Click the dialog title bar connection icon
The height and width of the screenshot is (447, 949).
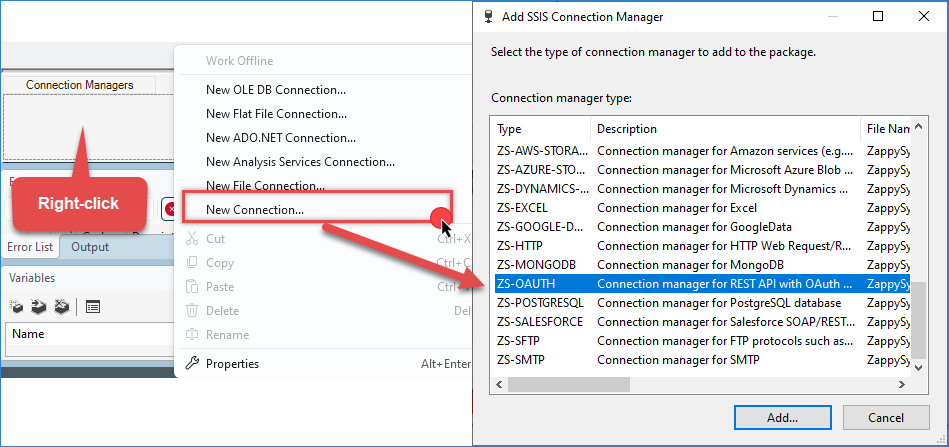click(x=488, y=17)
